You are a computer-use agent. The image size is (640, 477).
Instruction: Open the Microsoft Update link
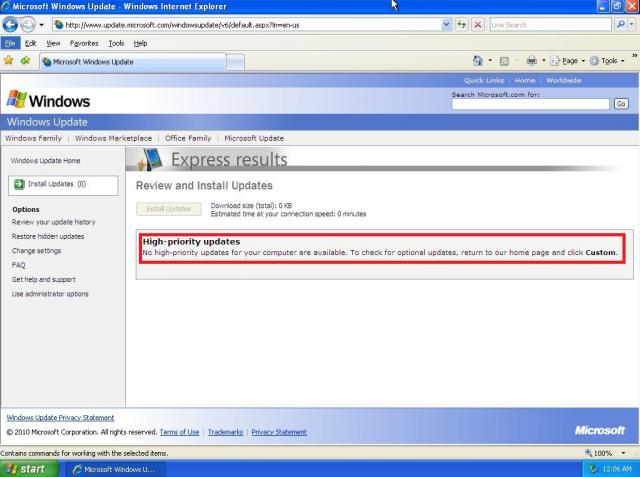pyautogui.click(x=254, y=138)
